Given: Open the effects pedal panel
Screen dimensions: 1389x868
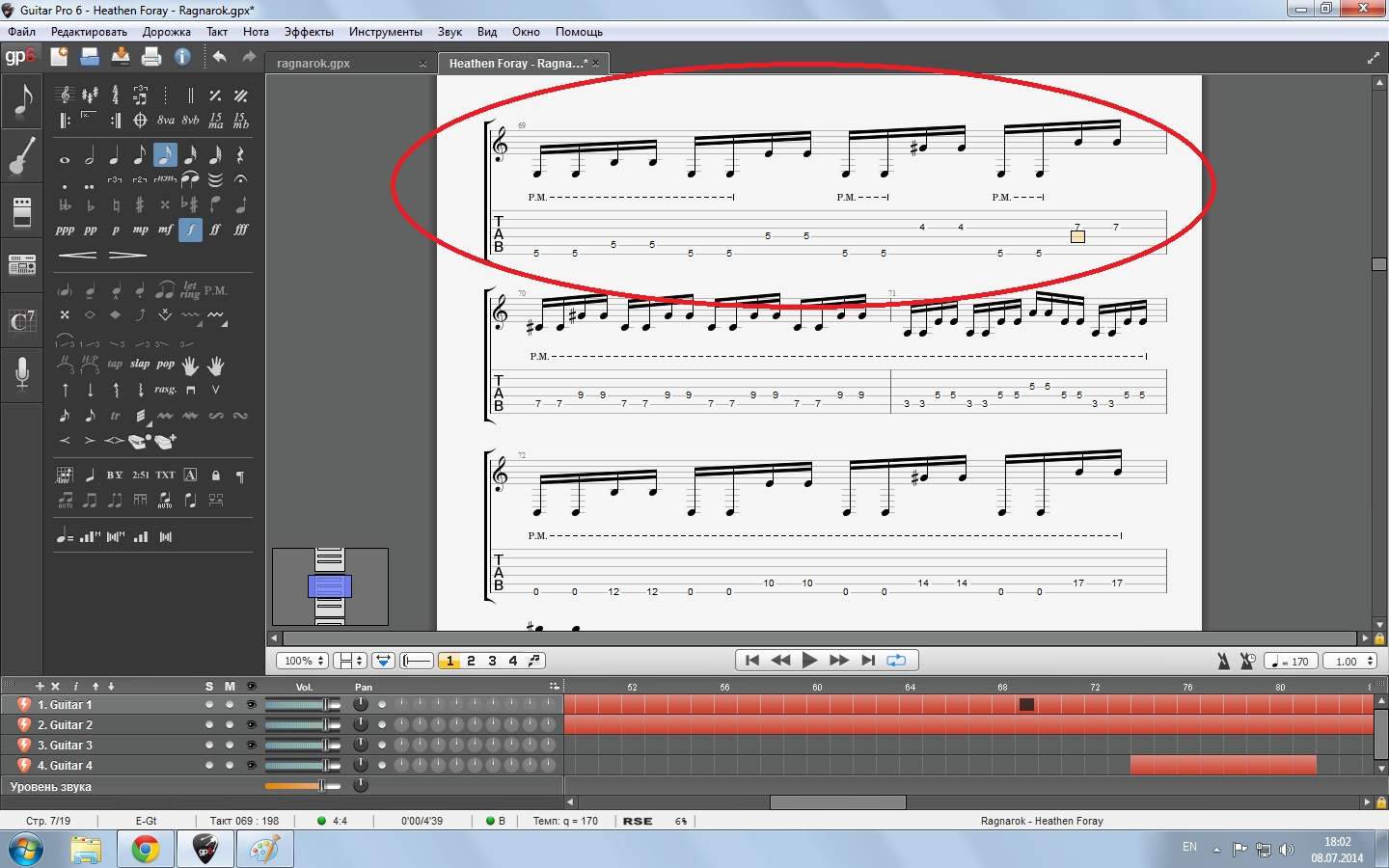Looking at the screenshot, I should coord(22,212).
